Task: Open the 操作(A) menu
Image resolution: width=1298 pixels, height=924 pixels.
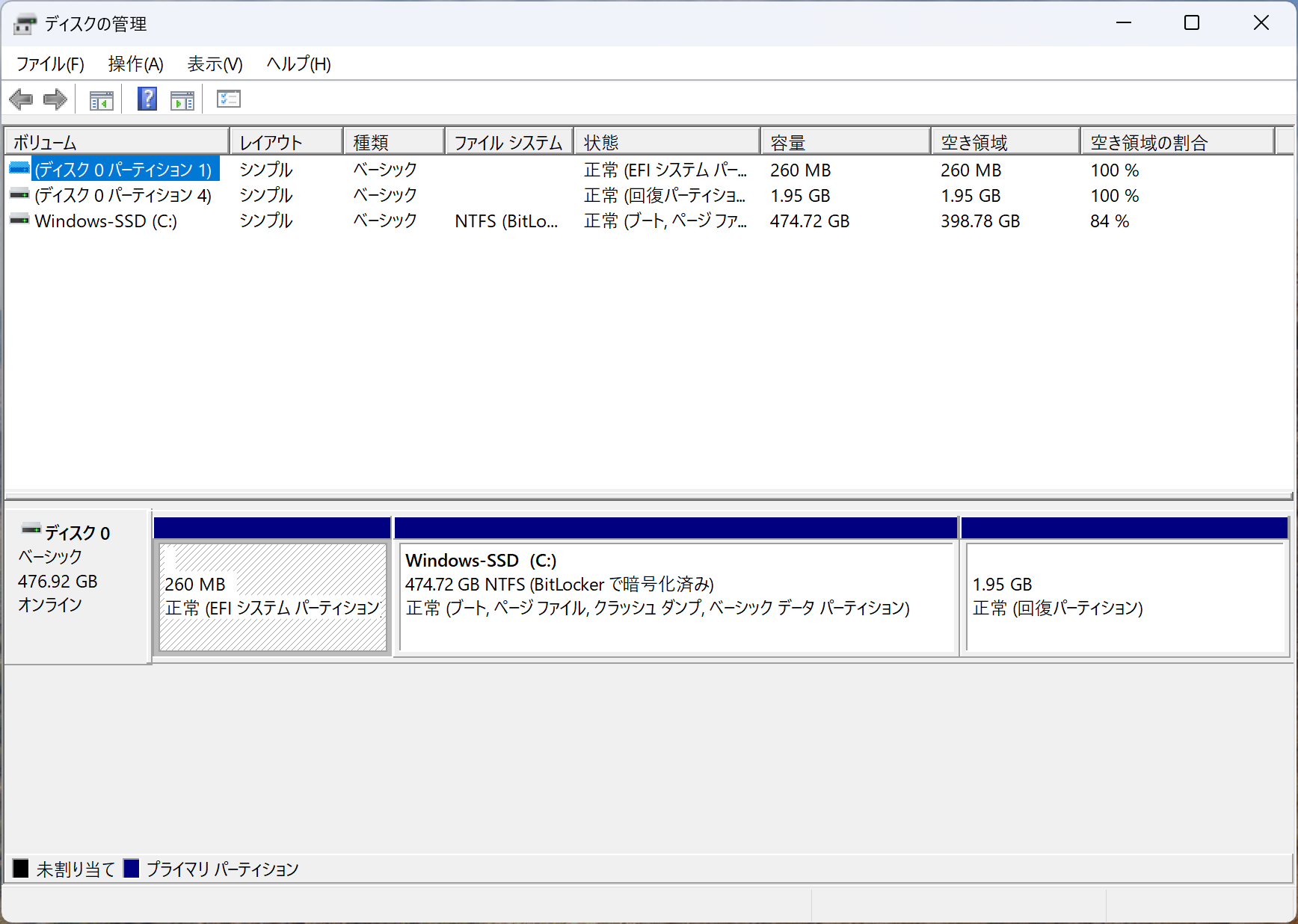Action: click(x=135, y=64)
